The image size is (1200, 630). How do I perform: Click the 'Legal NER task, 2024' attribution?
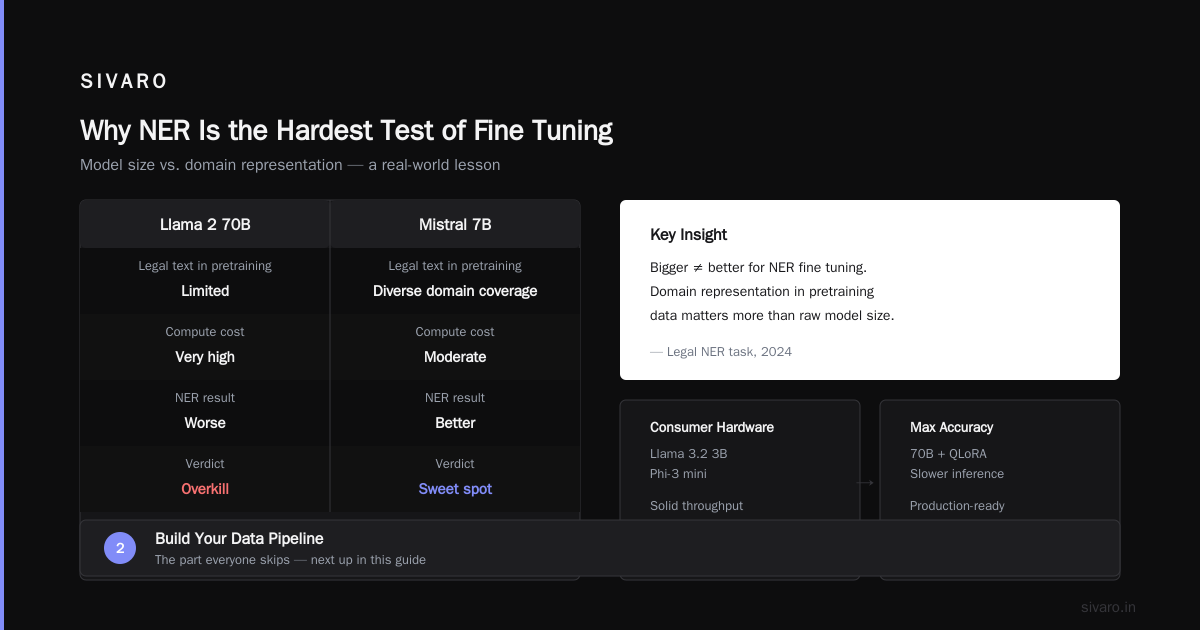tap(729, 352)
